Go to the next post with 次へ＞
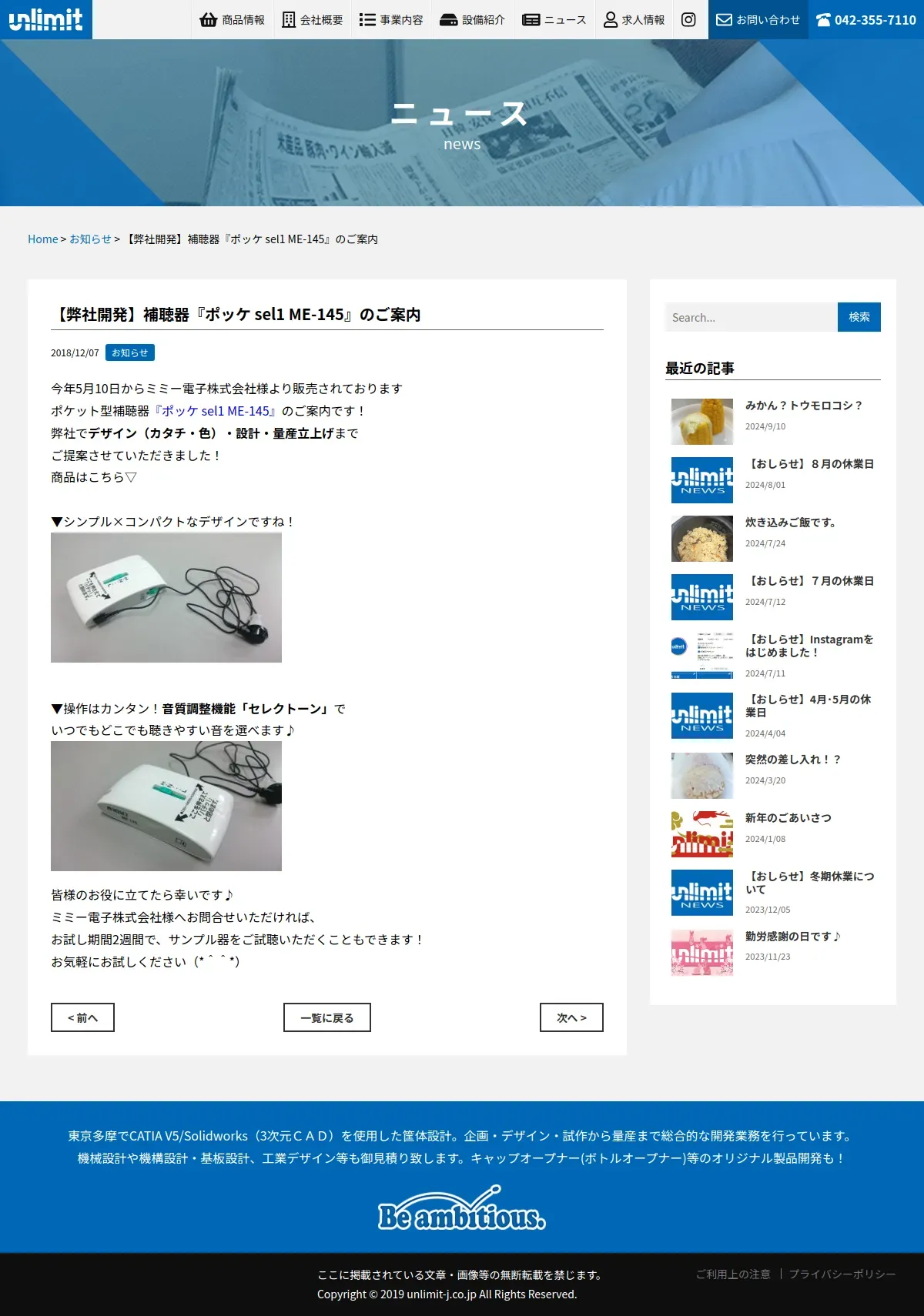Screen dimensions: 924x1316 point(571,1017)
